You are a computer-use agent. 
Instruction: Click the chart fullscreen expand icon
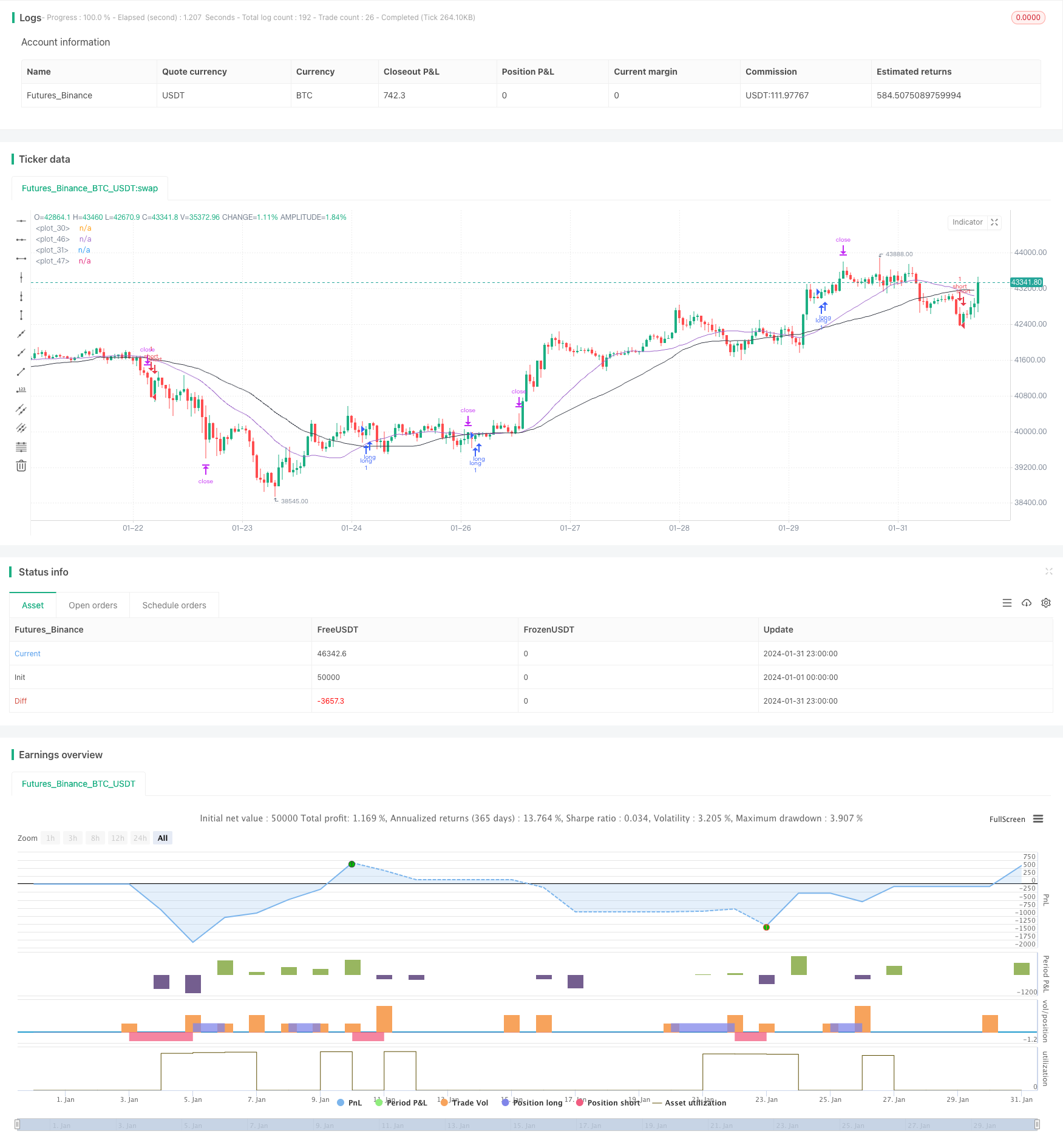pos(994,222)
